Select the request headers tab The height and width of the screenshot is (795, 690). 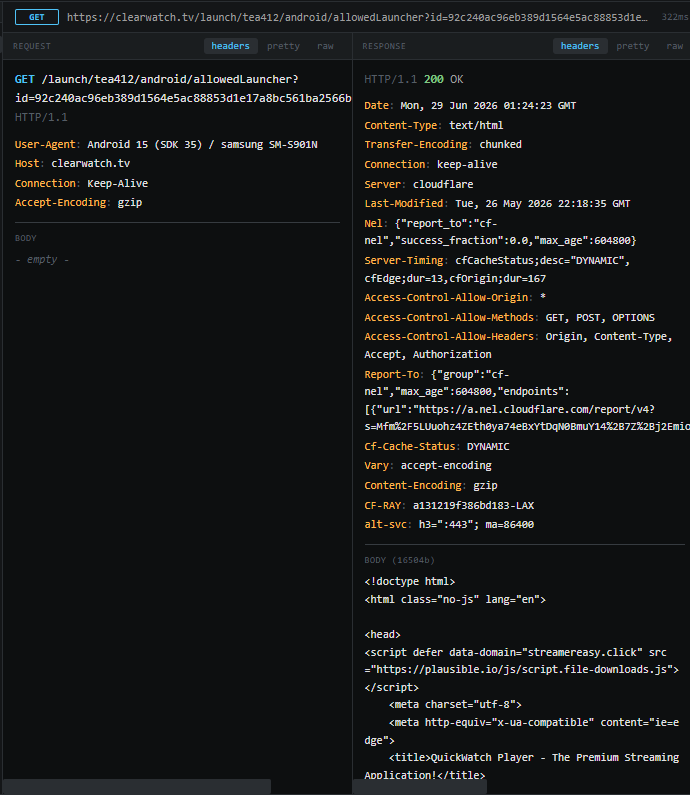point(231,46)
